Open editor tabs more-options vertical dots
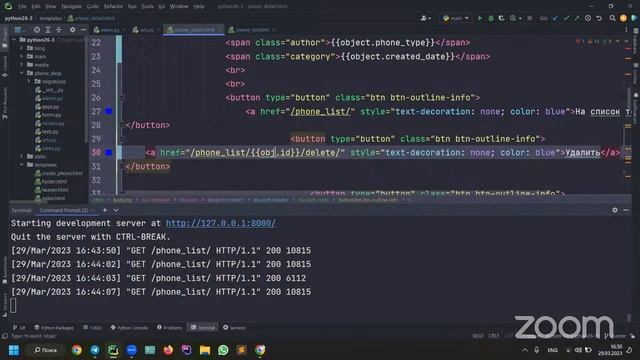The height and width of the screenshot is (360, 640). (x=626, y=30)
